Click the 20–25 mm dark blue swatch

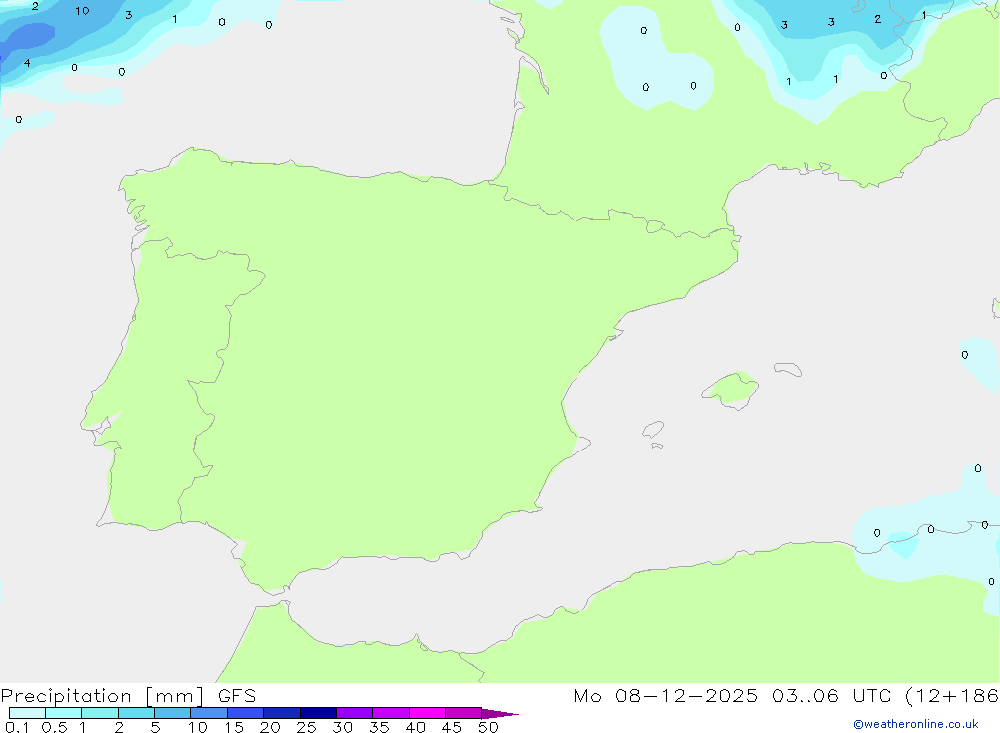tap(281, 713)
